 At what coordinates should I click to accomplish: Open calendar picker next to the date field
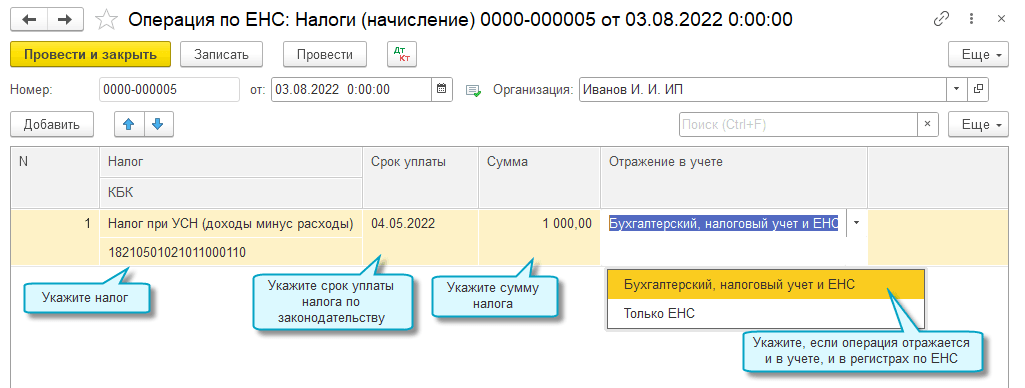tap(442, 89)
